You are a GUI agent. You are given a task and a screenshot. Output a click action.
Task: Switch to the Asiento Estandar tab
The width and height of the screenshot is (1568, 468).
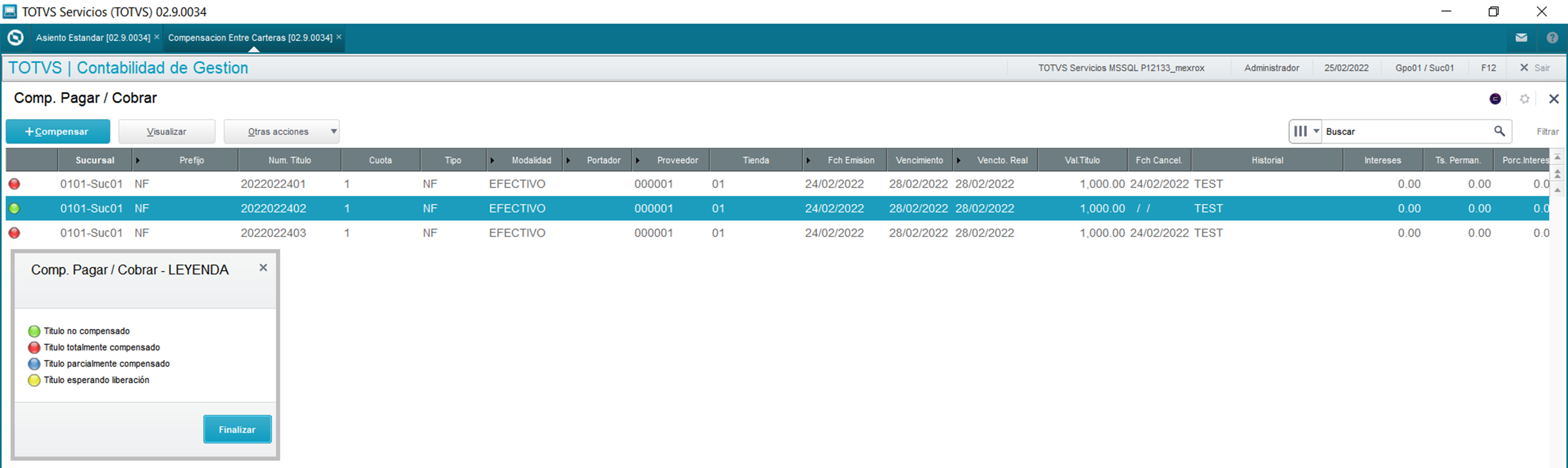click(93, 38)
